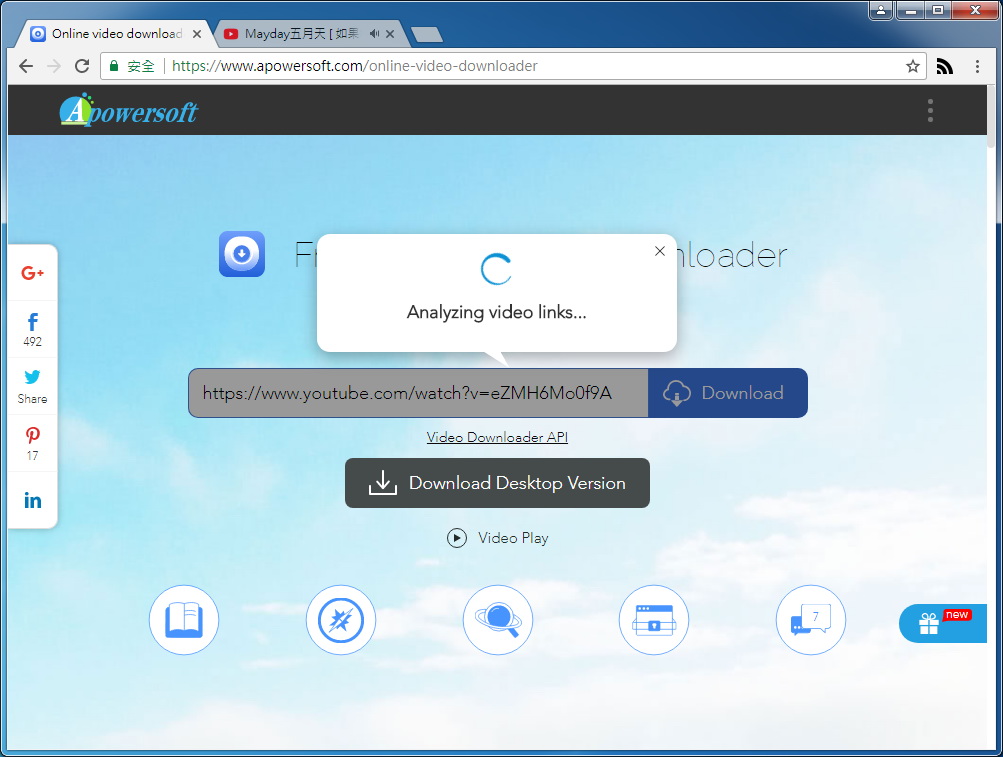Viewport: 1003px width, 757px height.
Task: Go forward in browser
Action: [54, 66]
